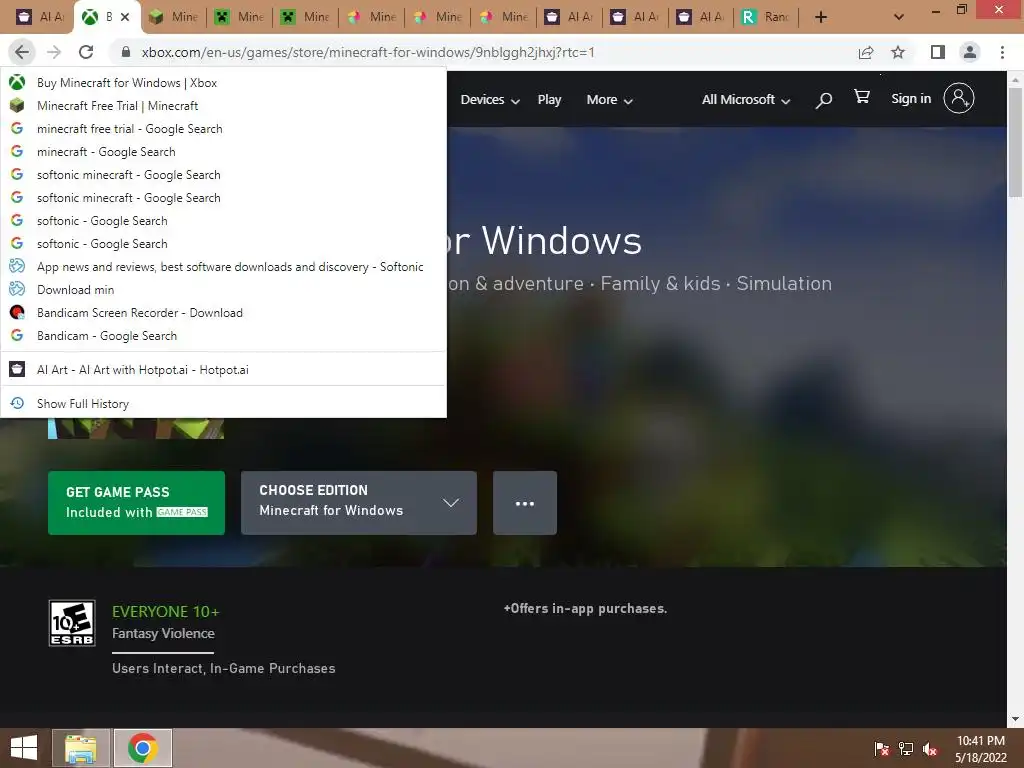Open the Choose Edition dropdown
The width and height of the screenshot is (1024, 768).
tap(359, 503)
